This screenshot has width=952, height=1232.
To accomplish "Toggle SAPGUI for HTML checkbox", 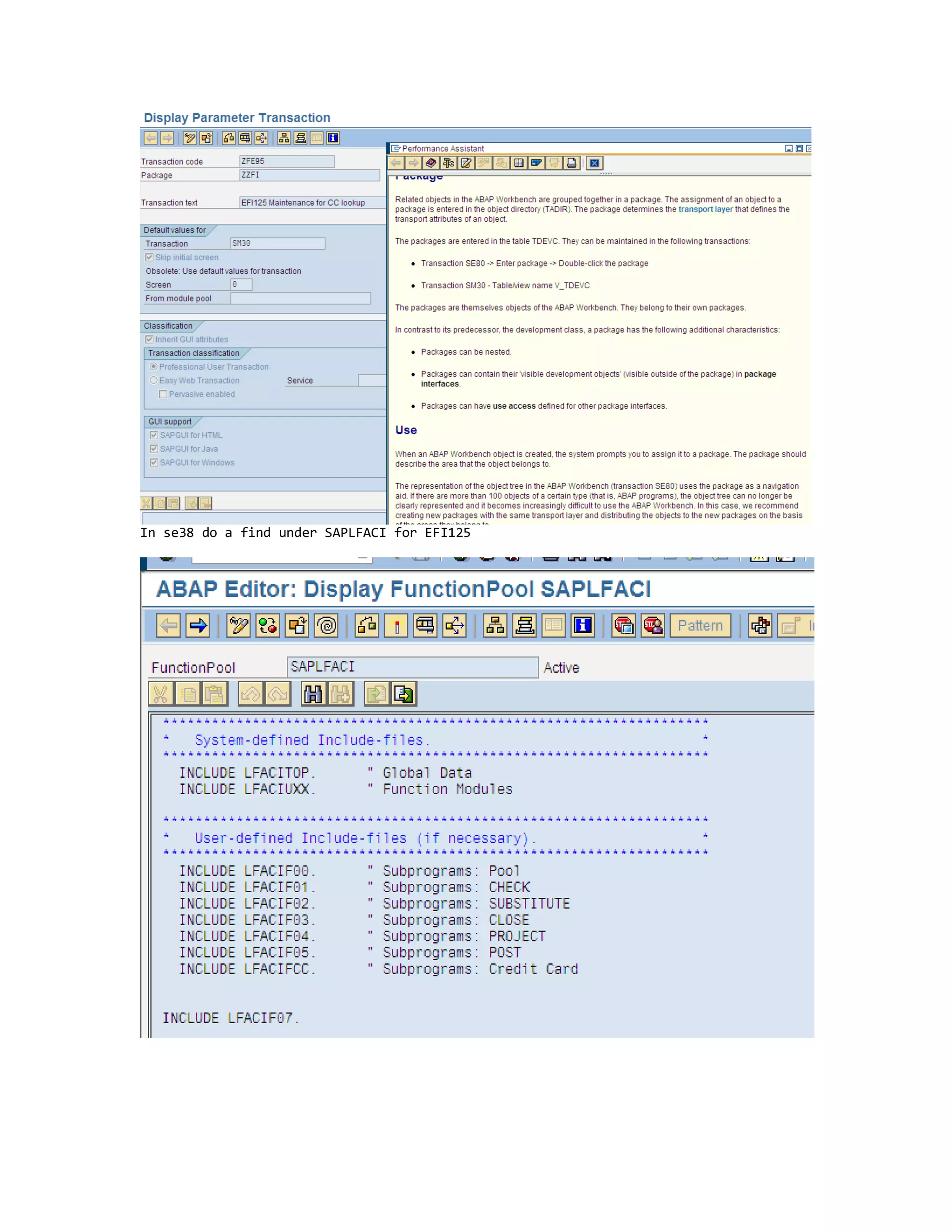I will 154,436.
